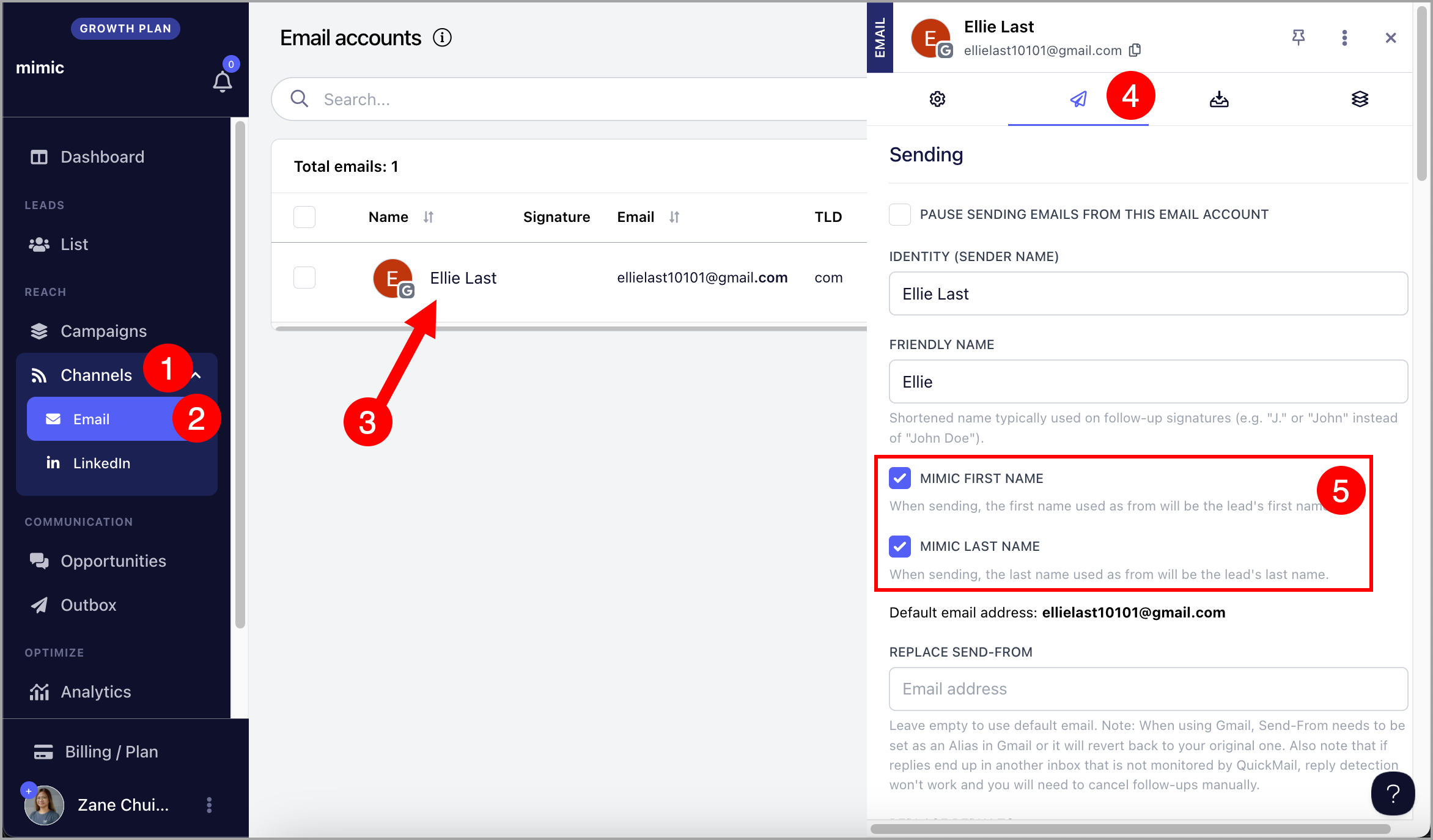Click the panel's vertical scrollbar

pyautogui.click(x=1422, y=95)
